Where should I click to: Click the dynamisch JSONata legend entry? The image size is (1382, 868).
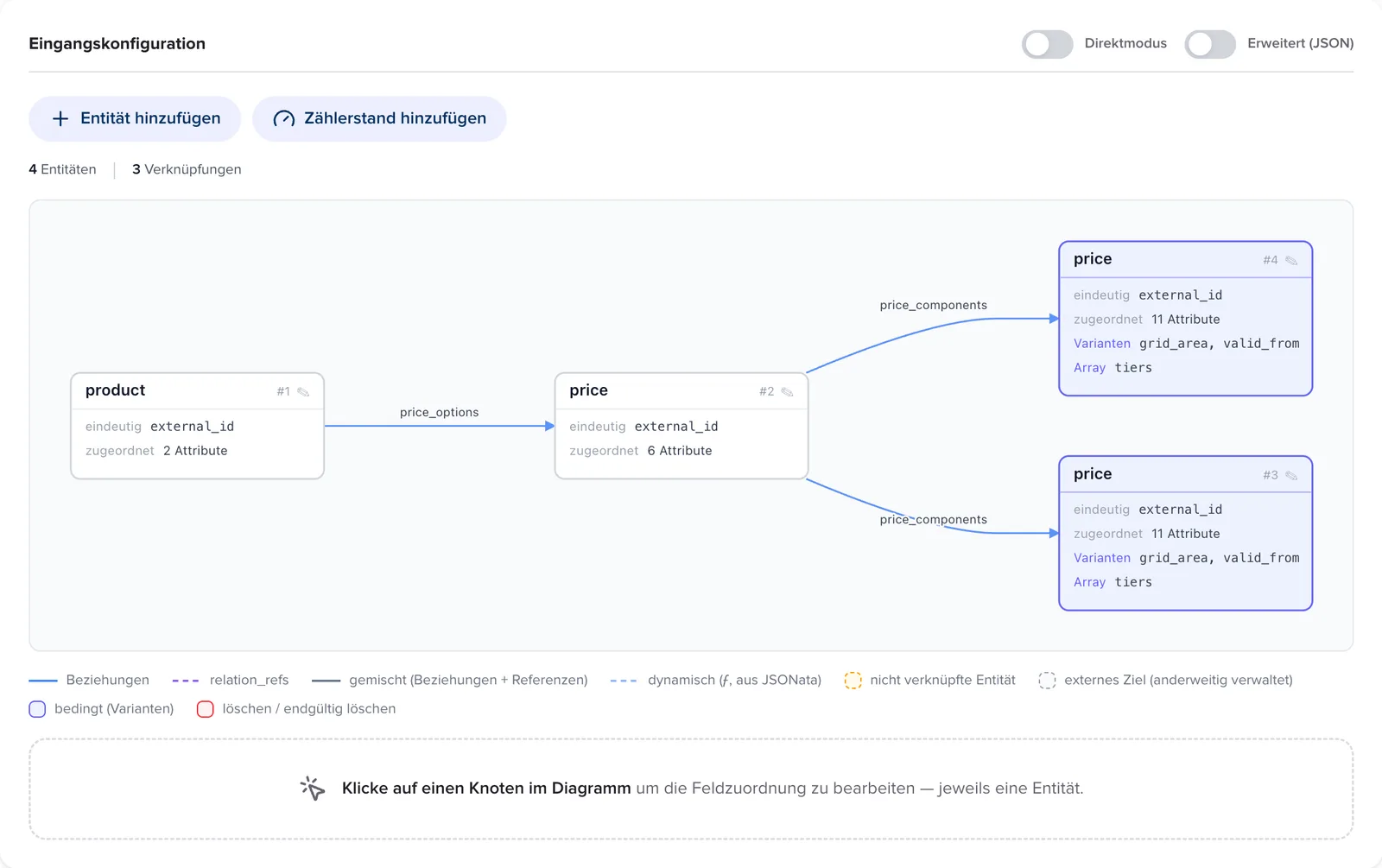(x=716, y=681)
